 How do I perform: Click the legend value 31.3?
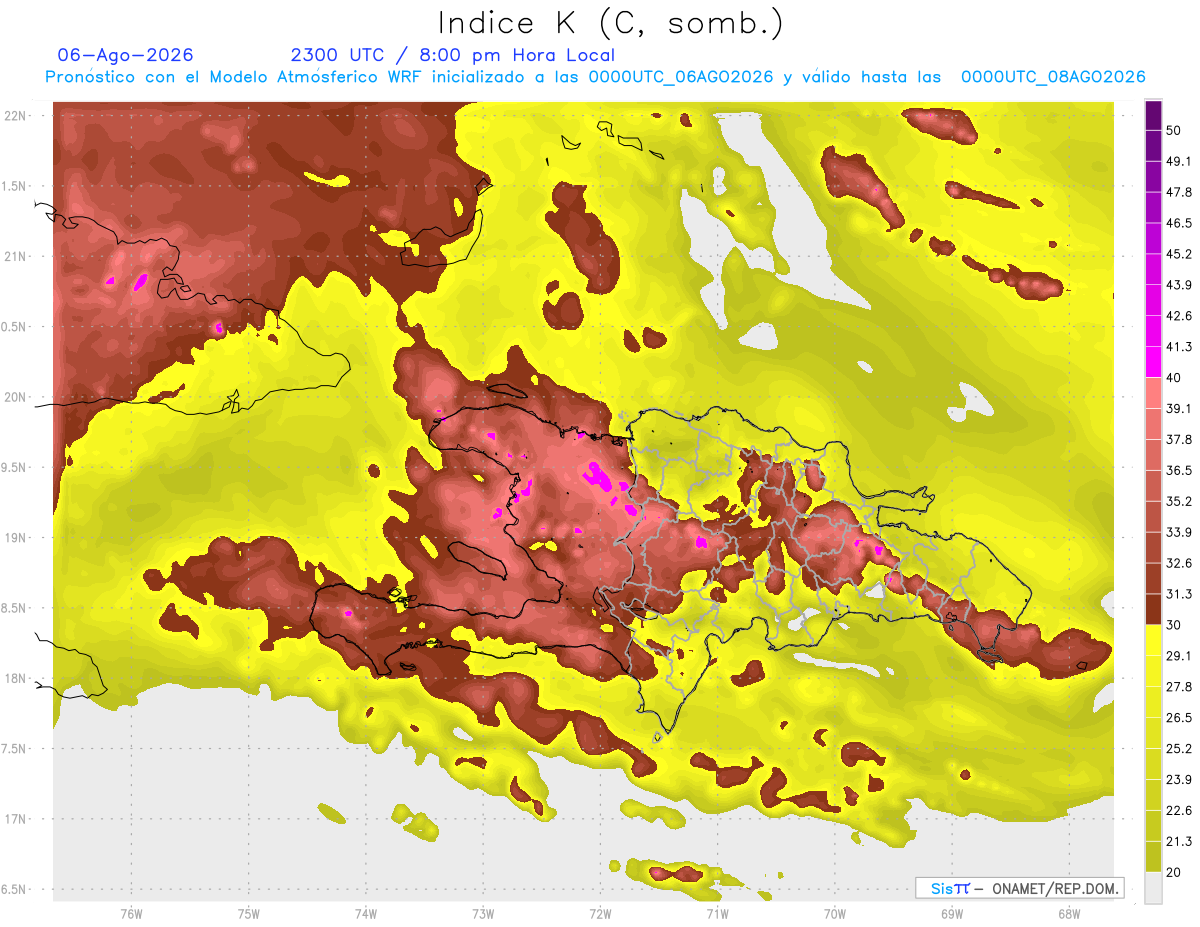(1179, 594)
